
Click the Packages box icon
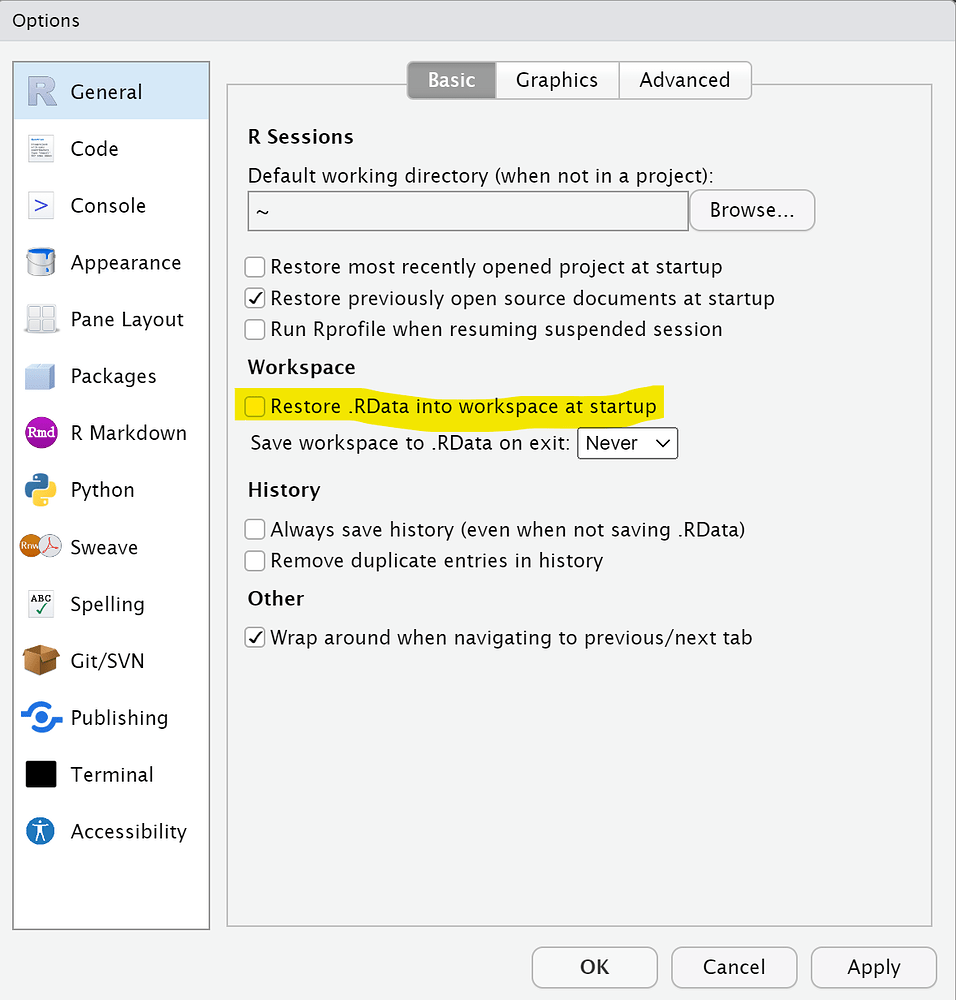(x=41, y=377)
